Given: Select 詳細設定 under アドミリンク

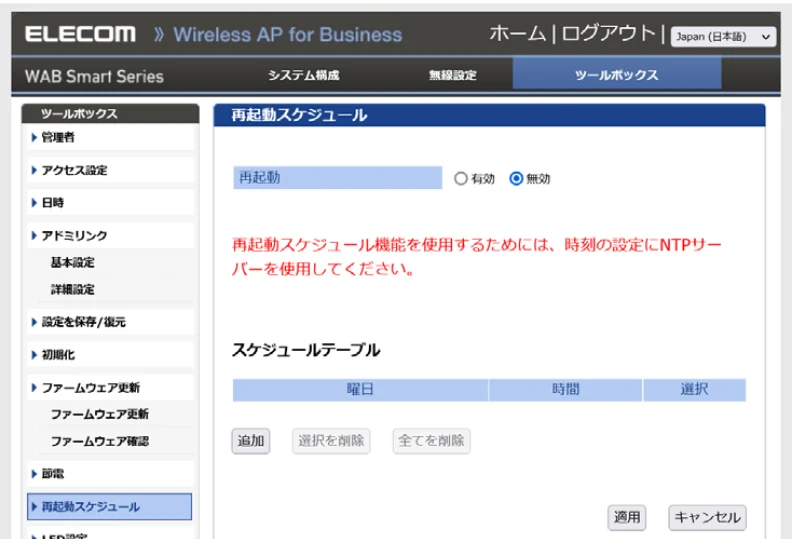Looking at the screenshot, I should [x=73, y=289].
